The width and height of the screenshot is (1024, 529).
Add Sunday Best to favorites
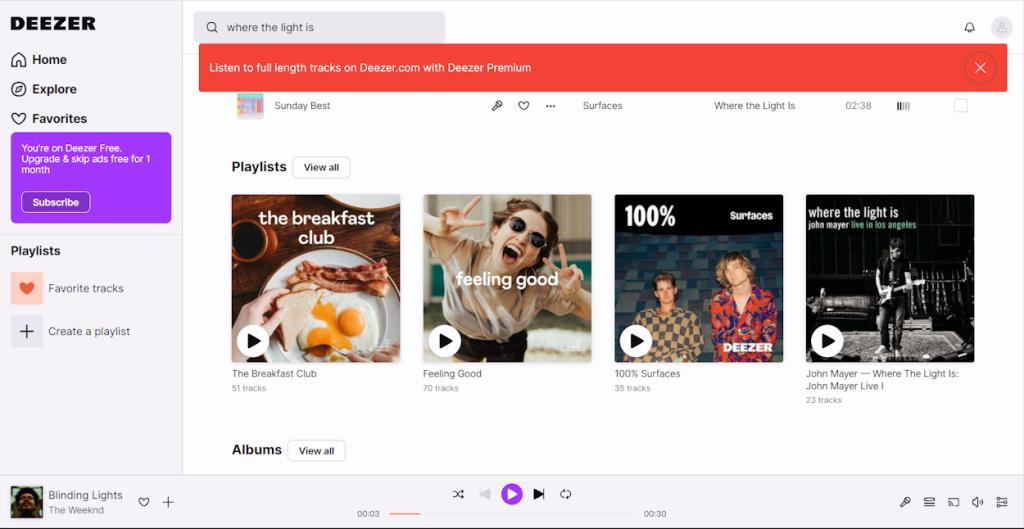[524, 106]
